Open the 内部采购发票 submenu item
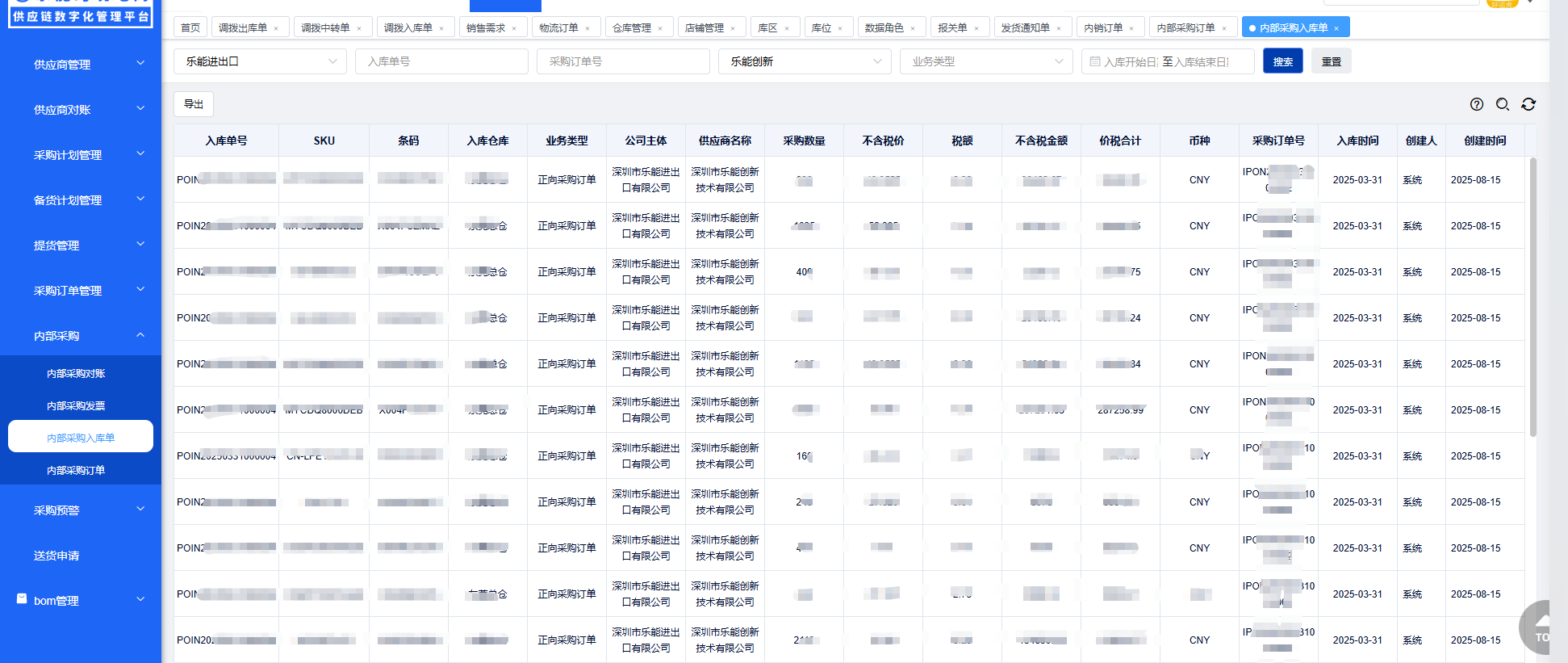Screen dimensions: 1568x663 click(x=76, y=406)
